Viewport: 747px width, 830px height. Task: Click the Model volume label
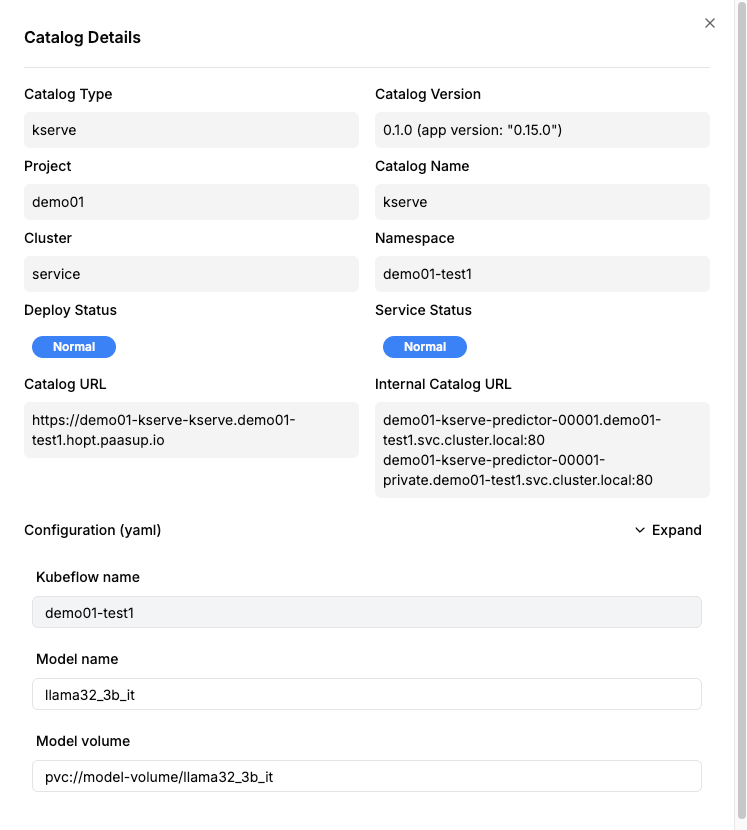tap(83, 741)
